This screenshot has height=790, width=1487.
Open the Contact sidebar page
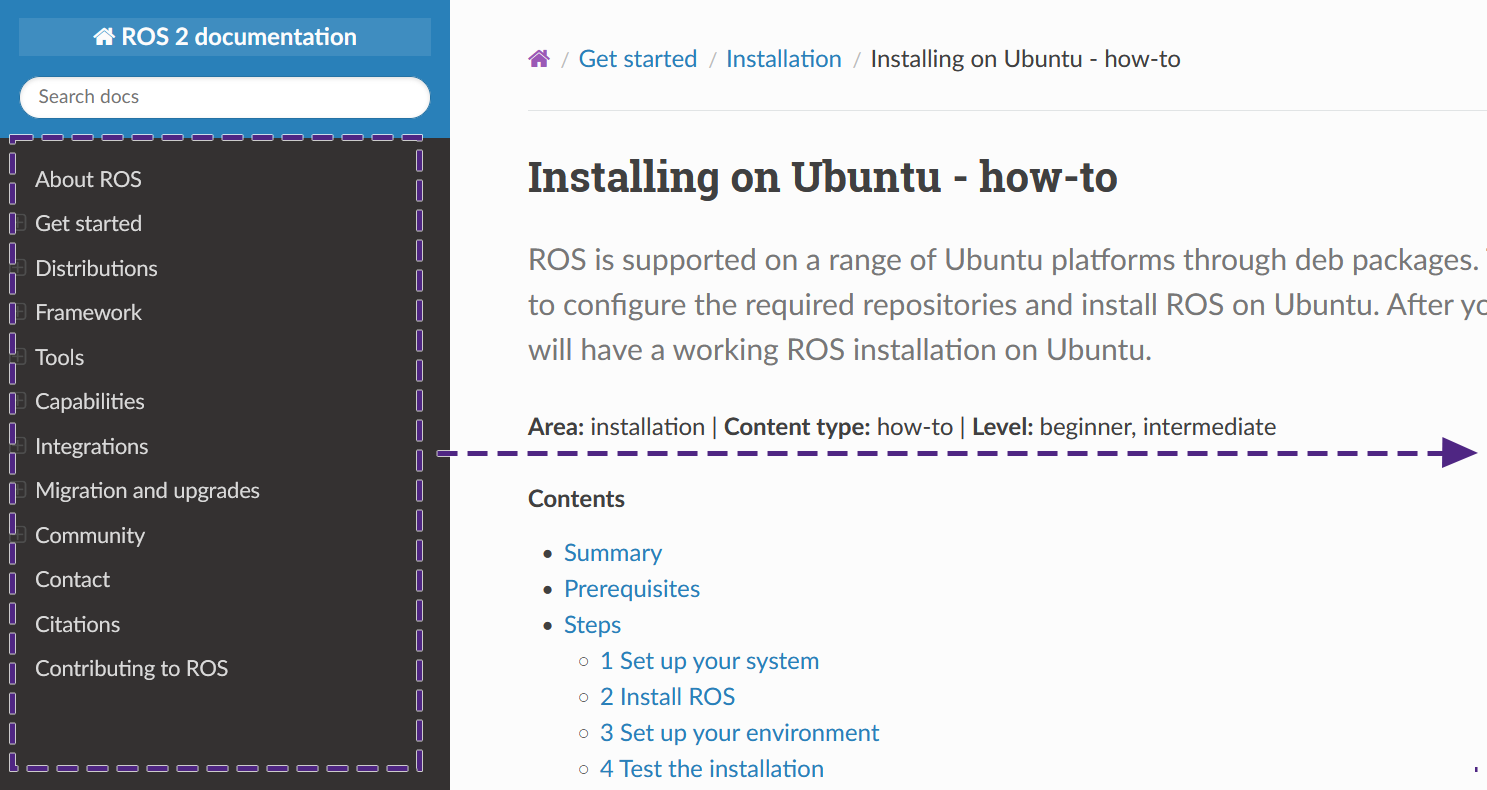[72, 580]
